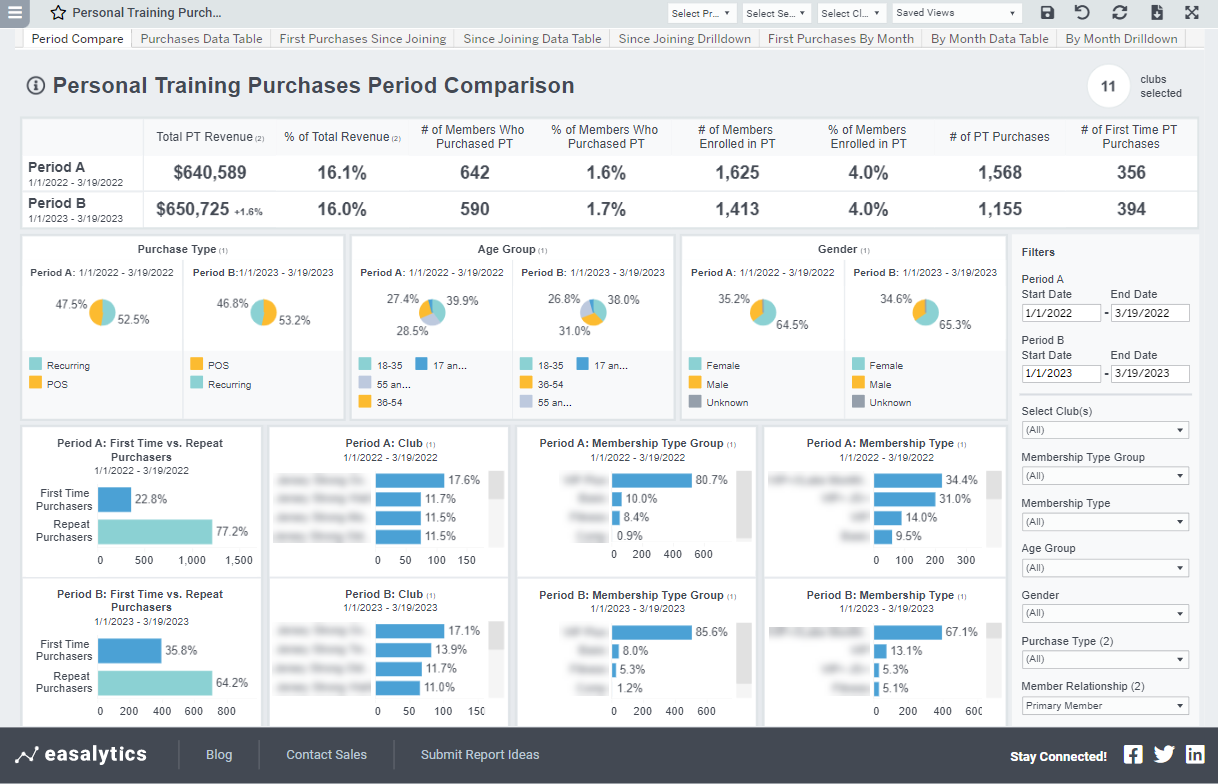
Task: Undo recent changes with the reset icon
Action: (x=1084, y=13)
